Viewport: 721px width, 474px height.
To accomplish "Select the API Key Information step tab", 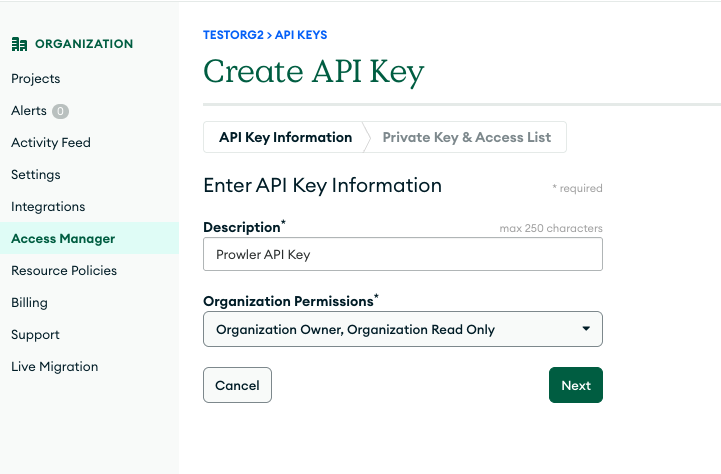I will click(x=285, y=137).
